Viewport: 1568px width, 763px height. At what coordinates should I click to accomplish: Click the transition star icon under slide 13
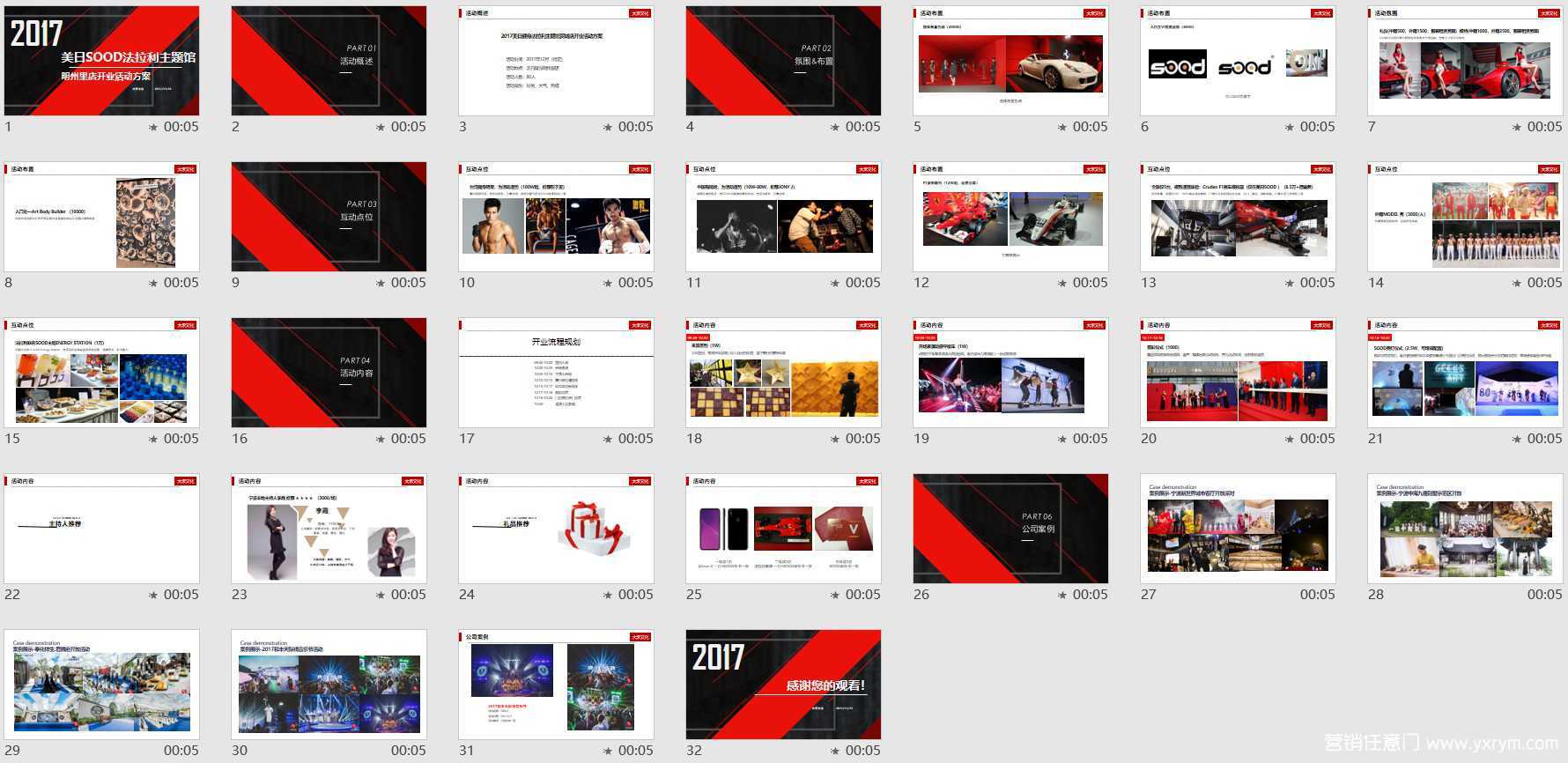tap(1290, 283)
